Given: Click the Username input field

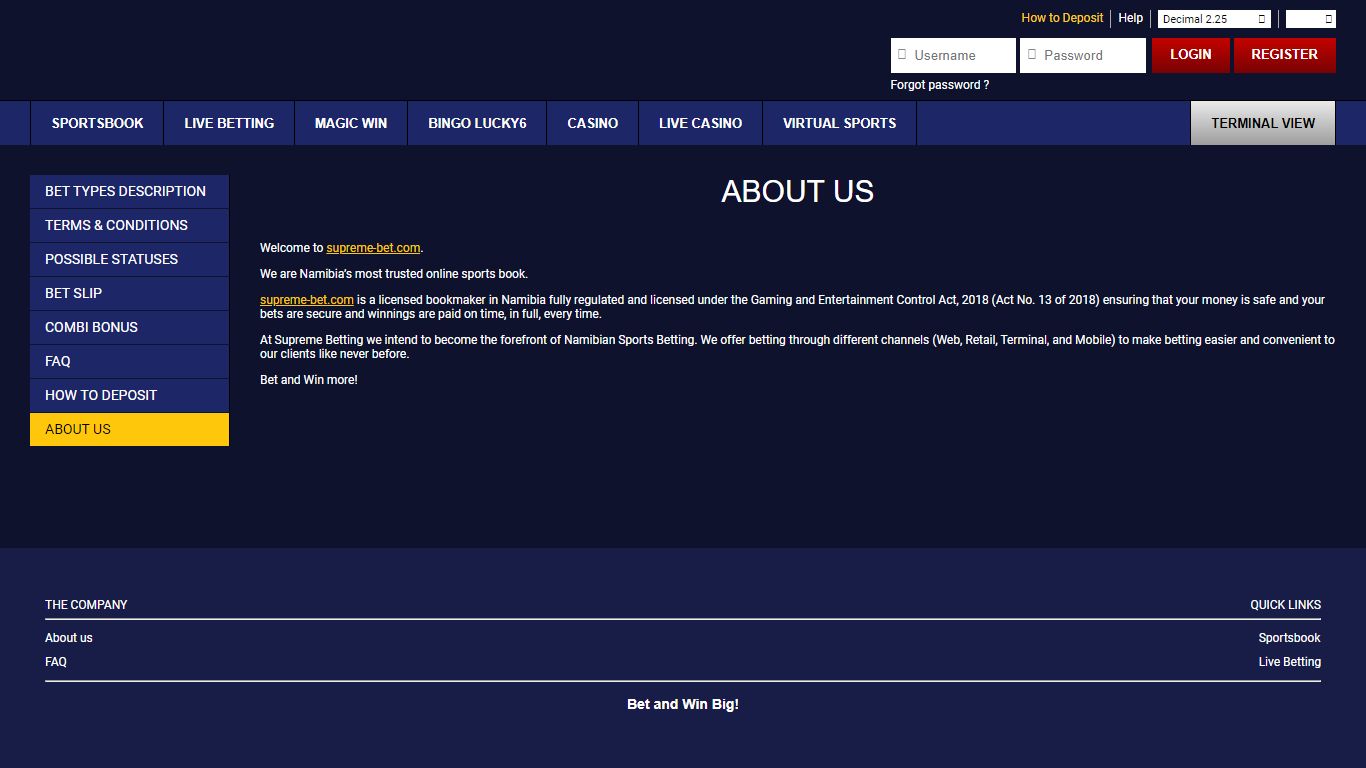Looking at the screenshot, I should click(953, 55).
